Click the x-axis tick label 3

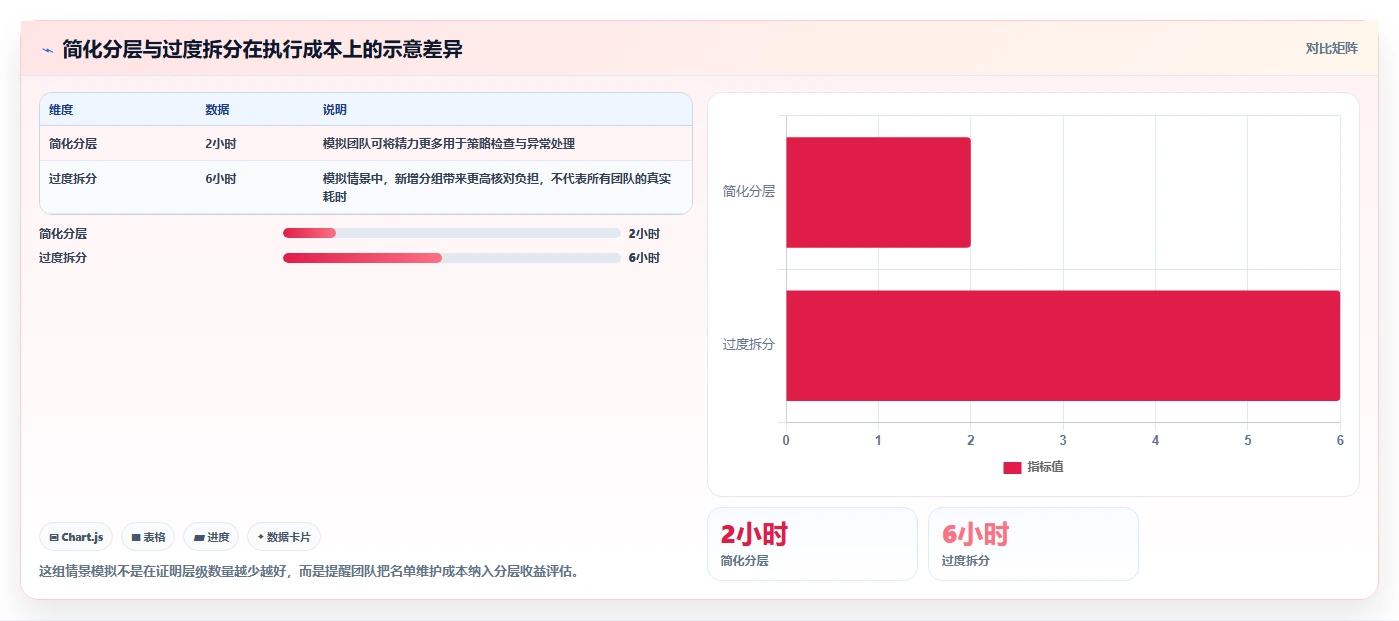pos(1063,440)
